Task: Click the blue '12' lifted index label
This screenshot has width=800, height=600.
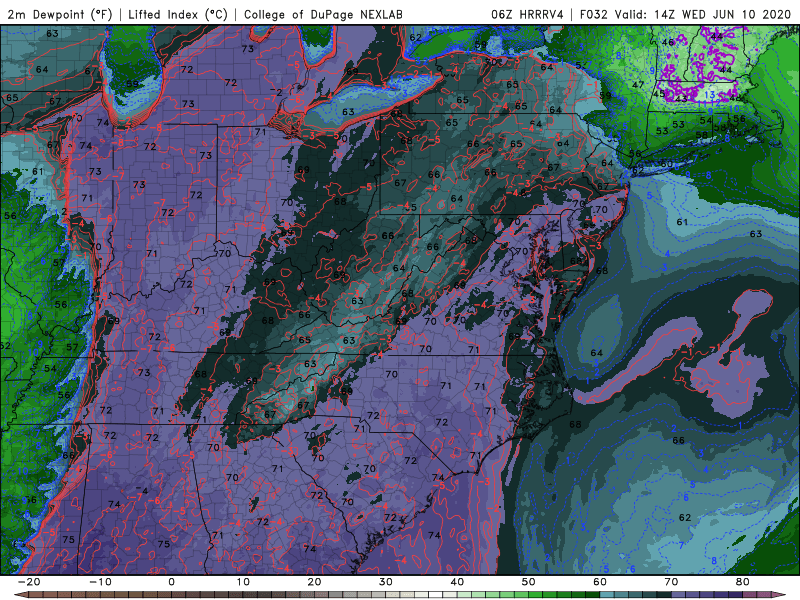Action: [716, 102]
